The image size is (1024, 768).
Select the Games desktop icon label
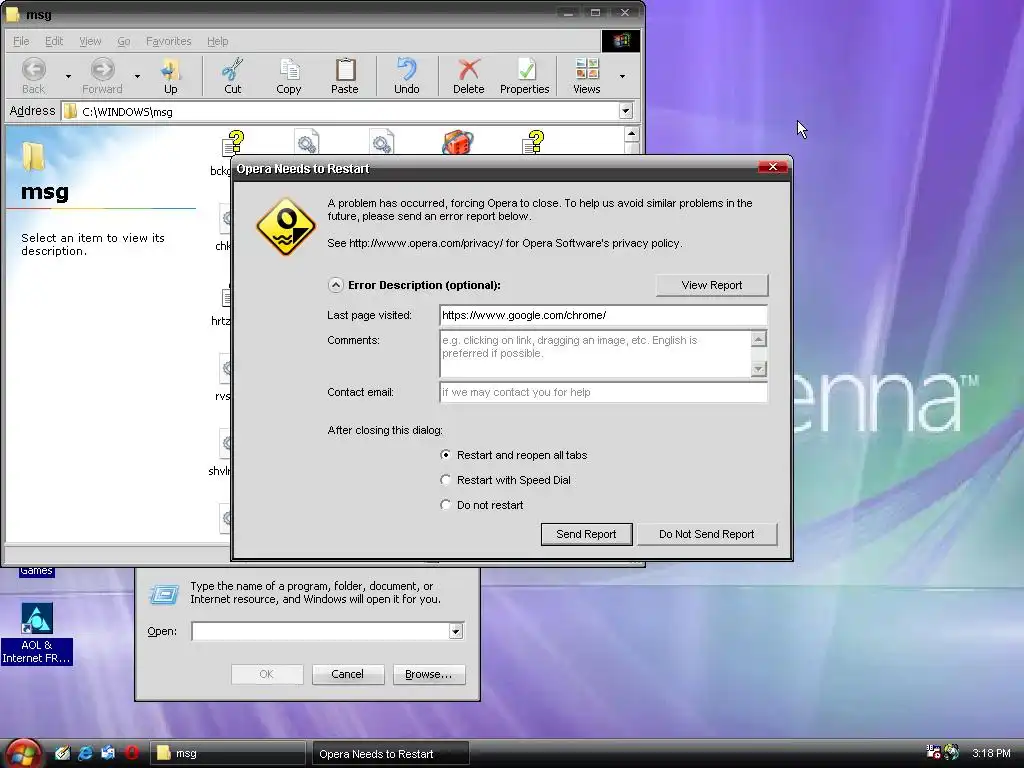pyautogui.click(x=36, y=571)
